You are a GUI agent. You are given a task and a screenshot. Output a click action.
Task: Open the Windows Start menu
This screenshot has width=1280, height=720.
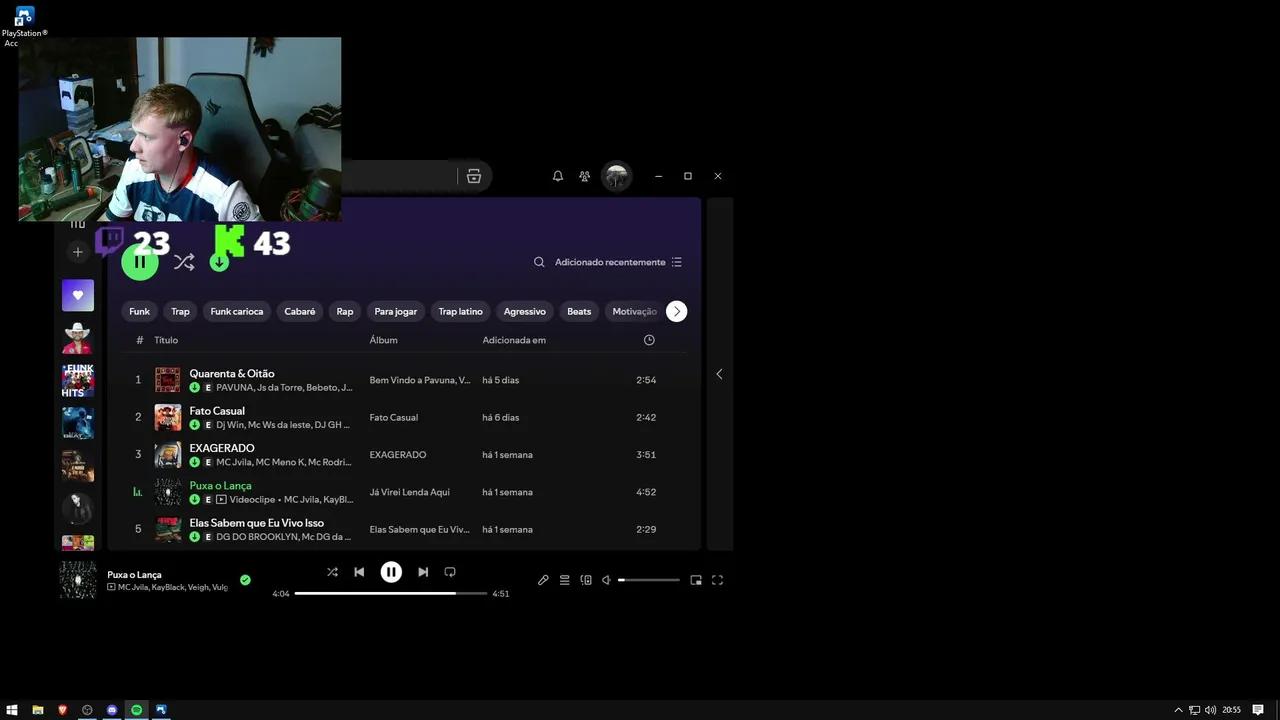12,710
